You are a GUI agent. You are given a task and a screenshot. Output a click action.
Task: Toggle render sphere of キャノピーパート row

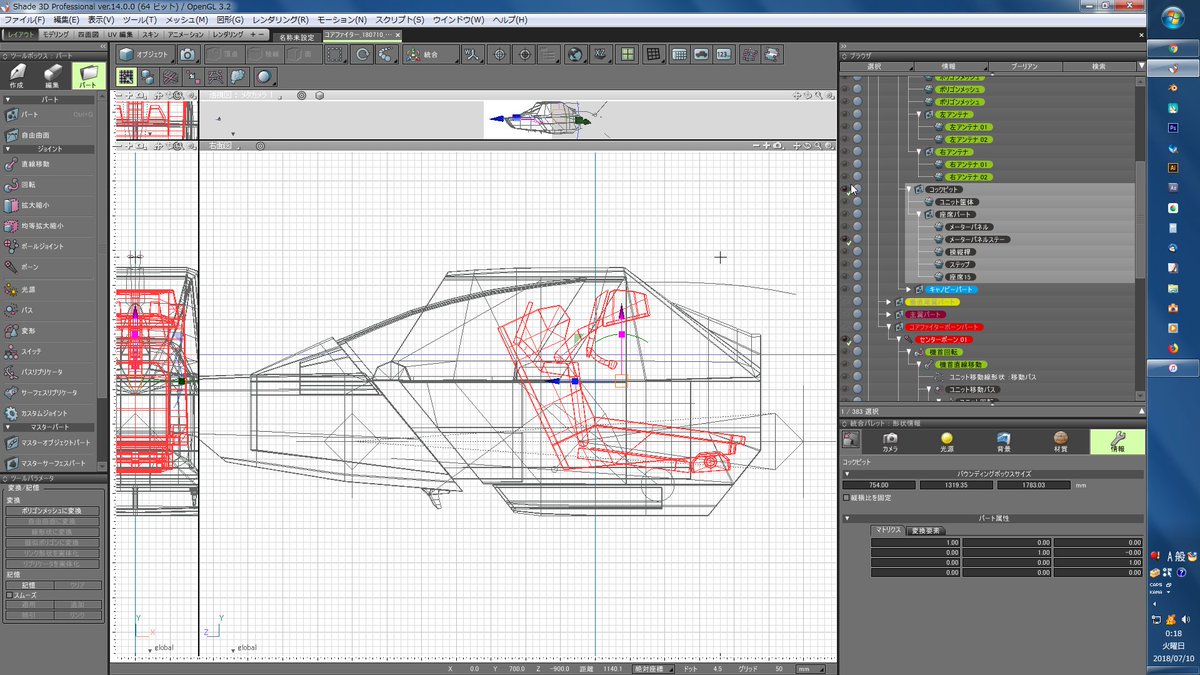(x=857, y=289)
